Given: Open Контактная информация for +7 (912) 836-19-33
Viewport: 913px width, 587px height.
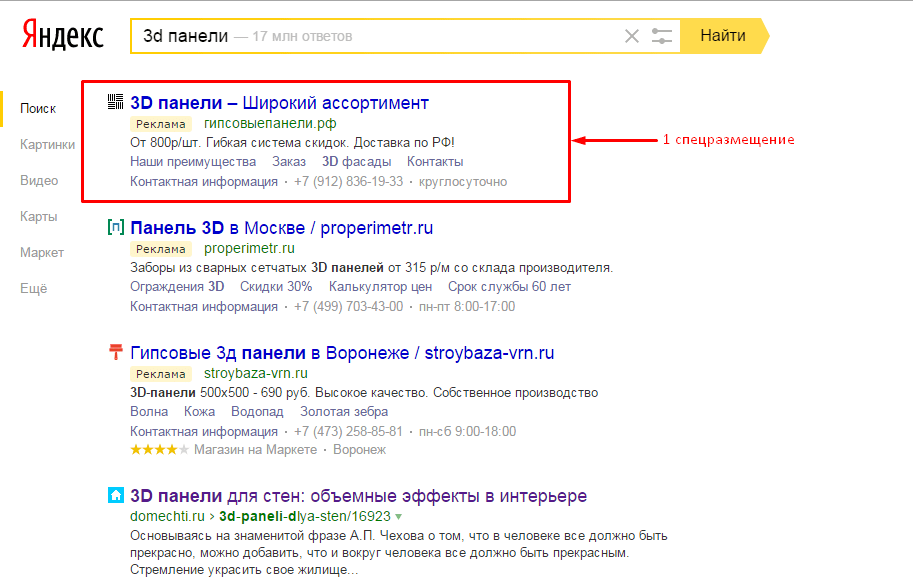Looking at the screenshot, I should pos(204,182).
